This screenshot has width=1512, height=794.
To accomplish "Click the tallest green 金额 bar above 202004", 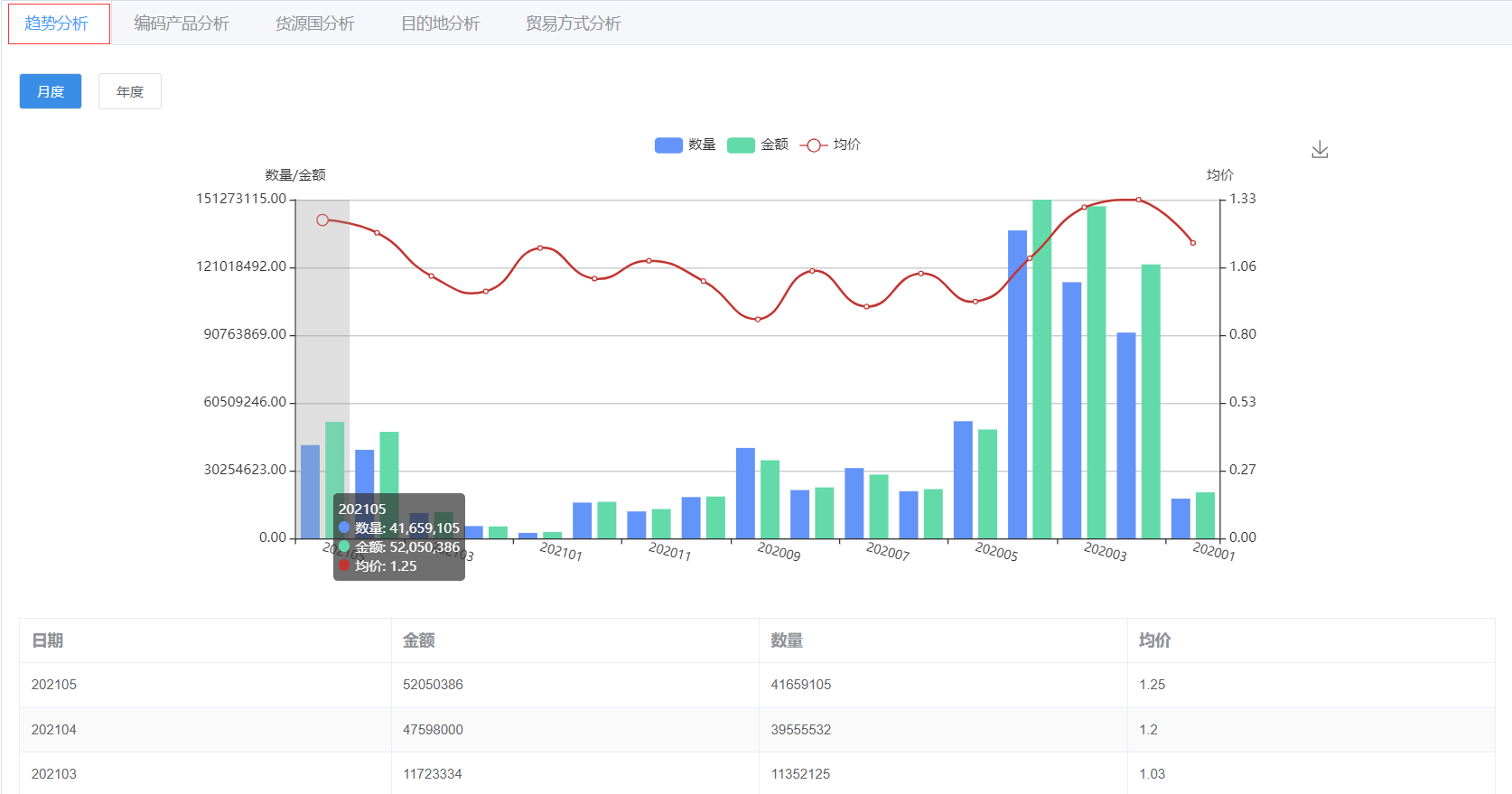I will (1042, 369).
